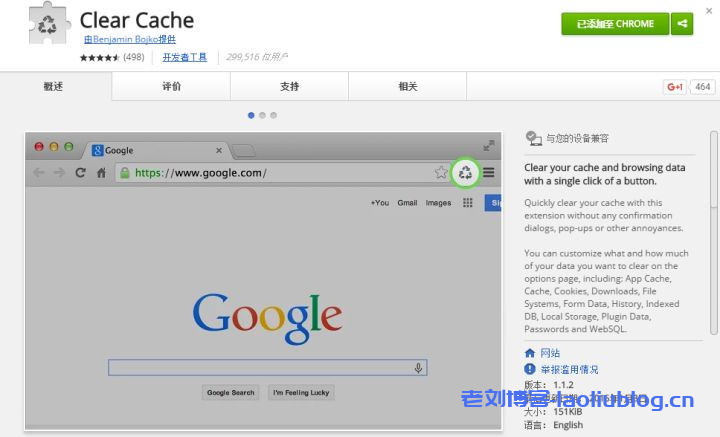
Task: Click the I'm Feeling Lucky button
Action: point(301,392)
